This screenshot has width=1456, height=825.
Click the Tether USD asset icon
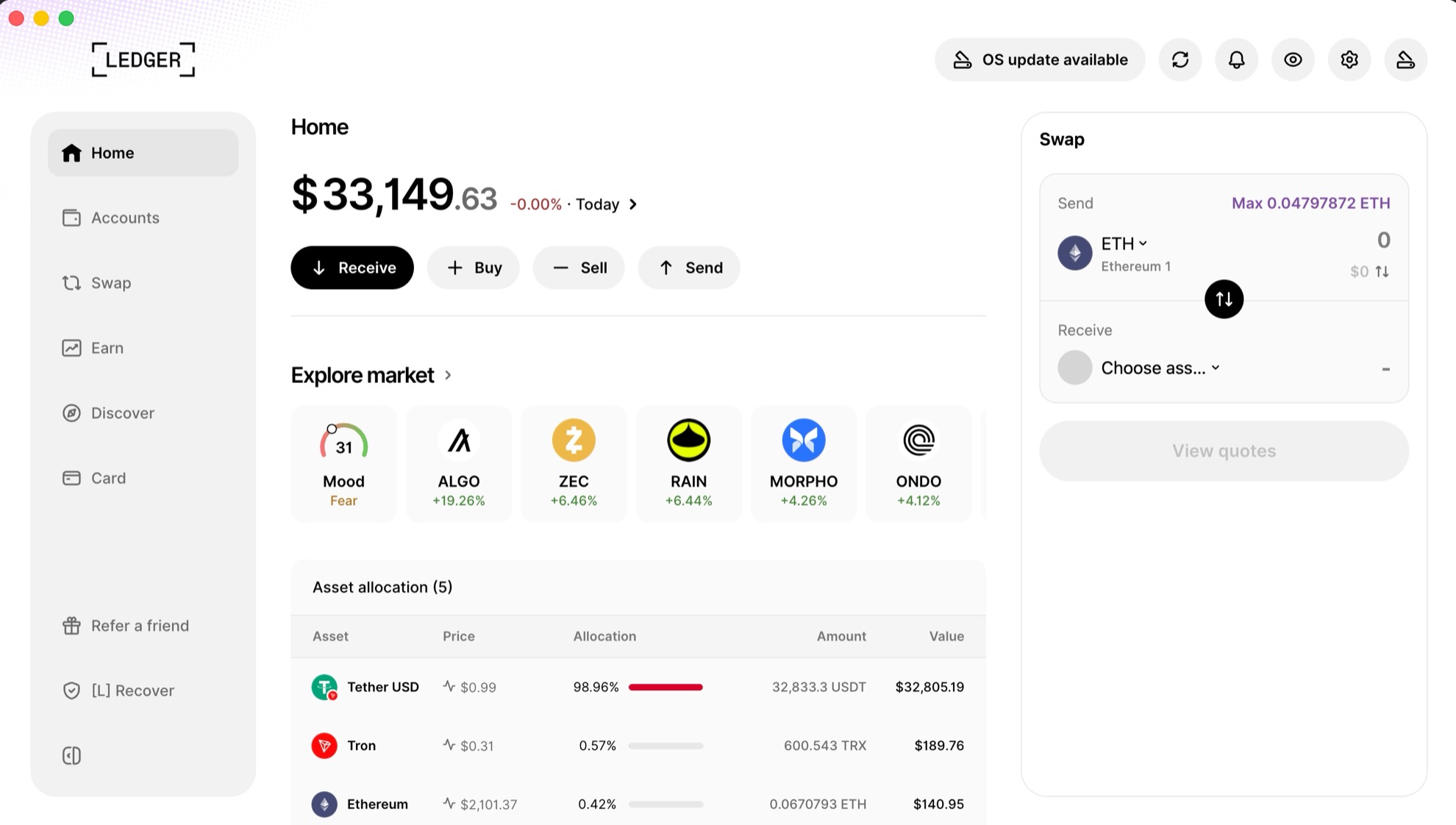coord(324,687)
